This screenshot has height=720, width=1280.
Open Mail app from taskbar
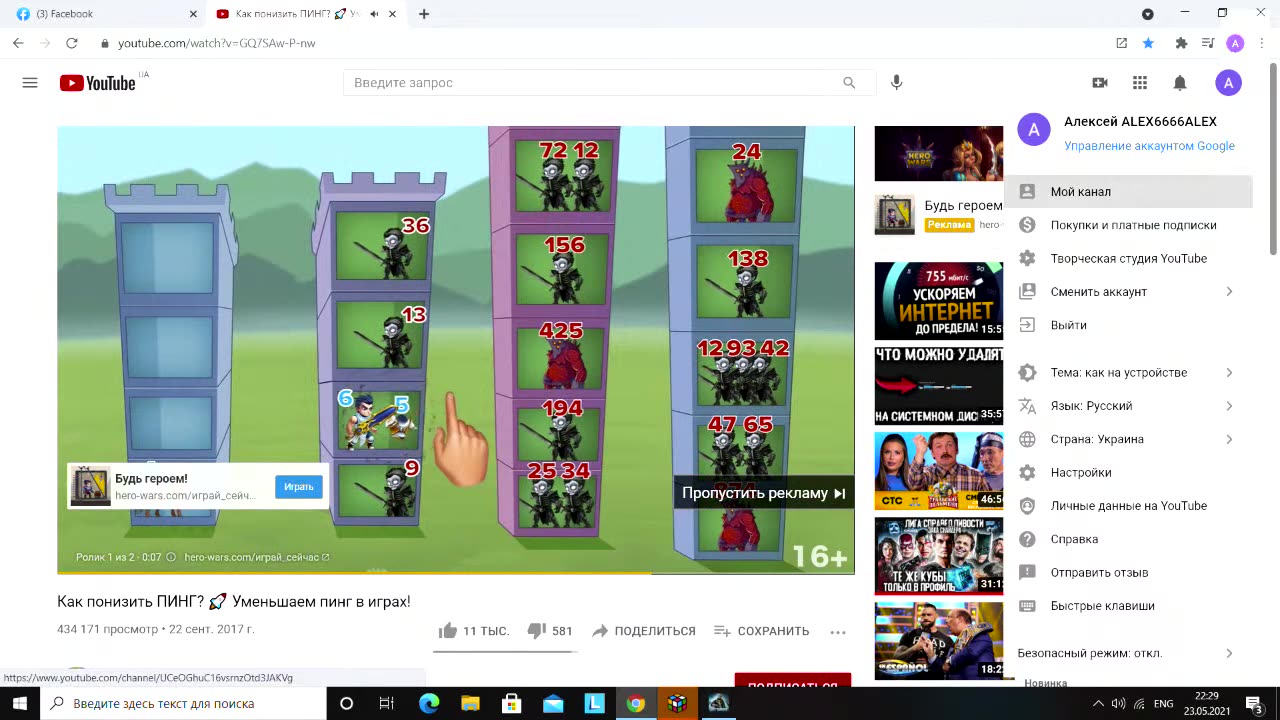click(x=553, y=703)
